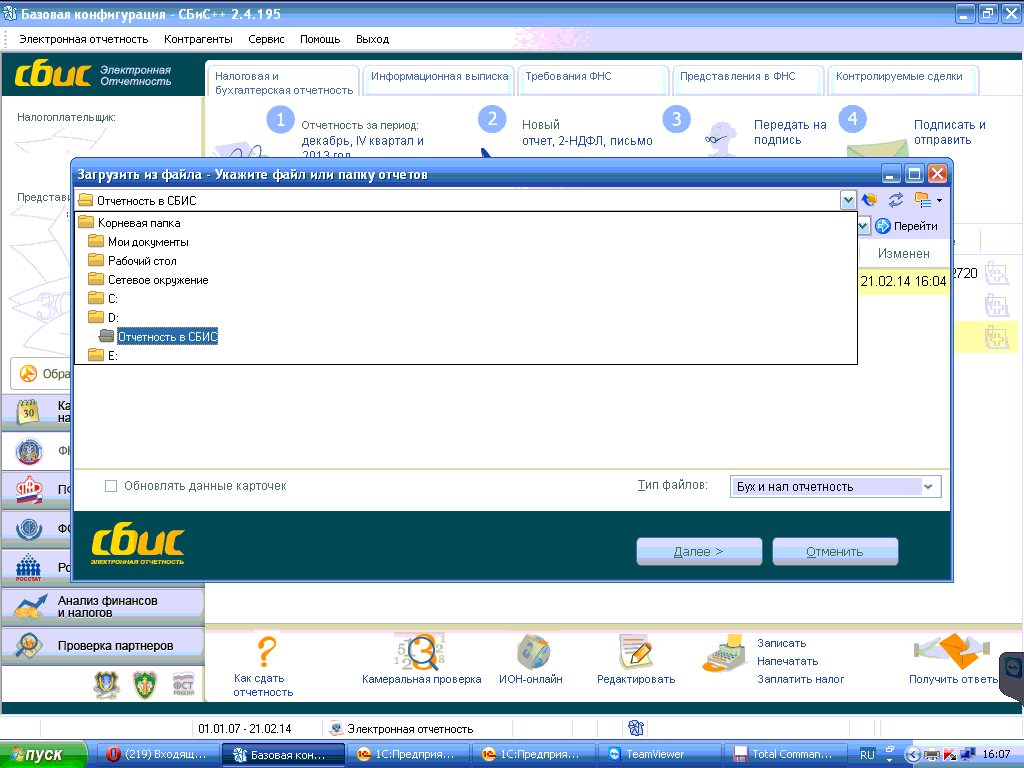
Task: Open Как сдать отчетность question mark help
Action: (x=267, y=651)
